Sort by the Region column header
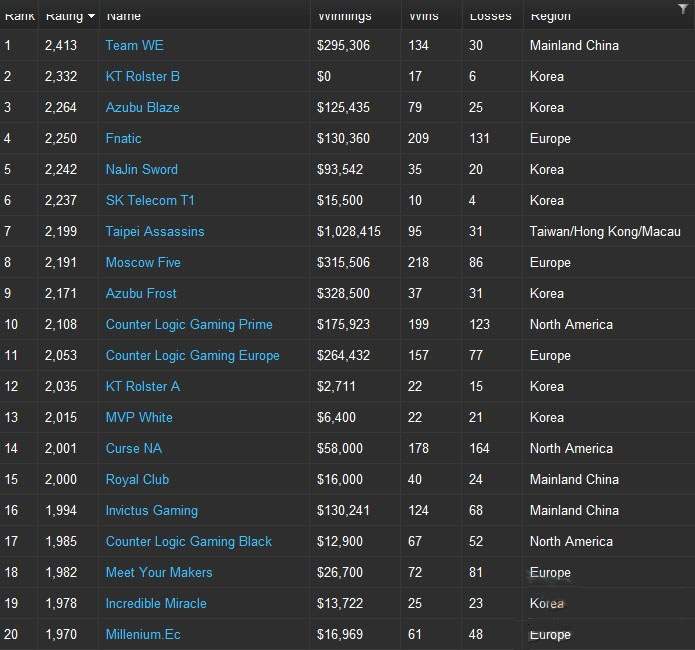The width and height of the screenshot is (695, 650). tap(551, 16)
